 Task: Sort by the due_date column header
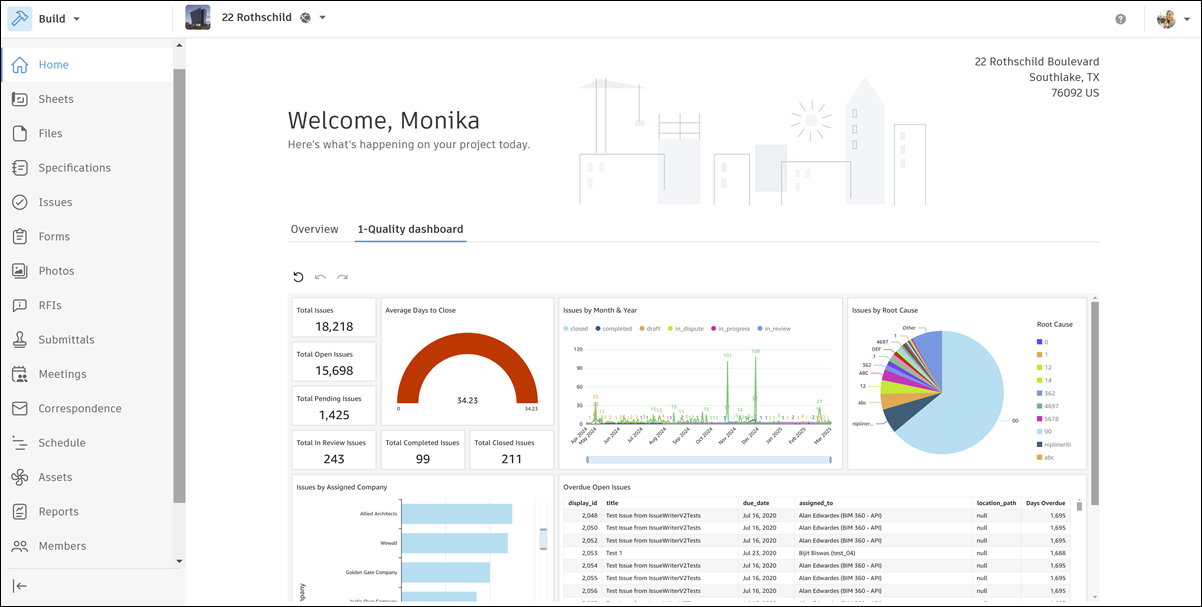755,503
